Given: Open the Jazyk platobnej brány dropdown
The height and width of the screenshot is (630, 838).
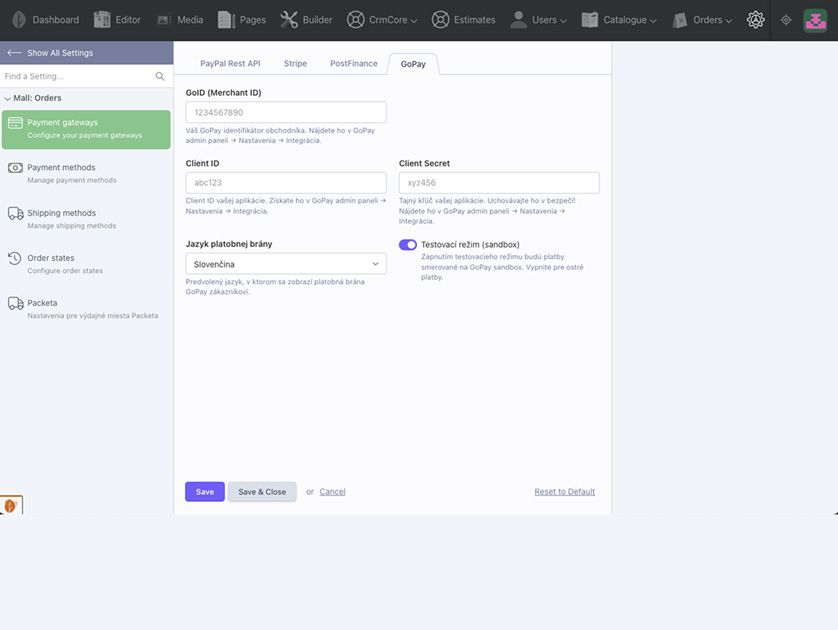Looking at the screenshot, I should pos(286,264).
